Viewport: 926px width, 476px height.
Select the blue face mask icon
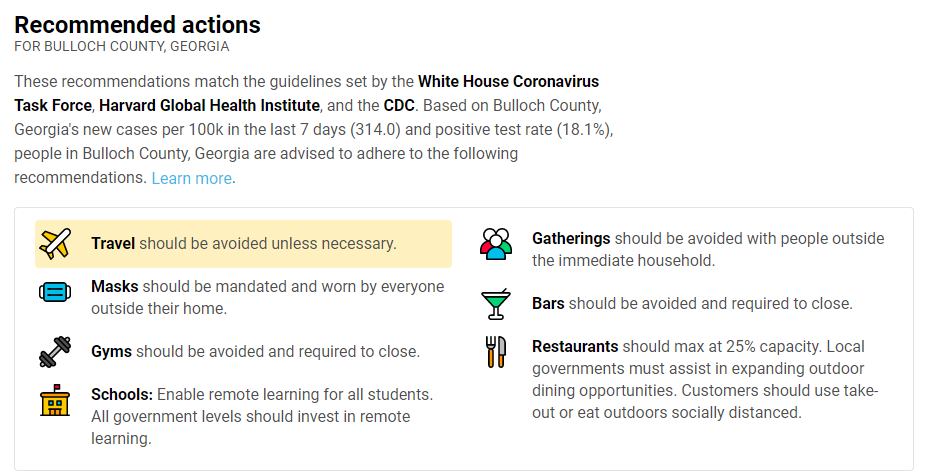[55, 292]
